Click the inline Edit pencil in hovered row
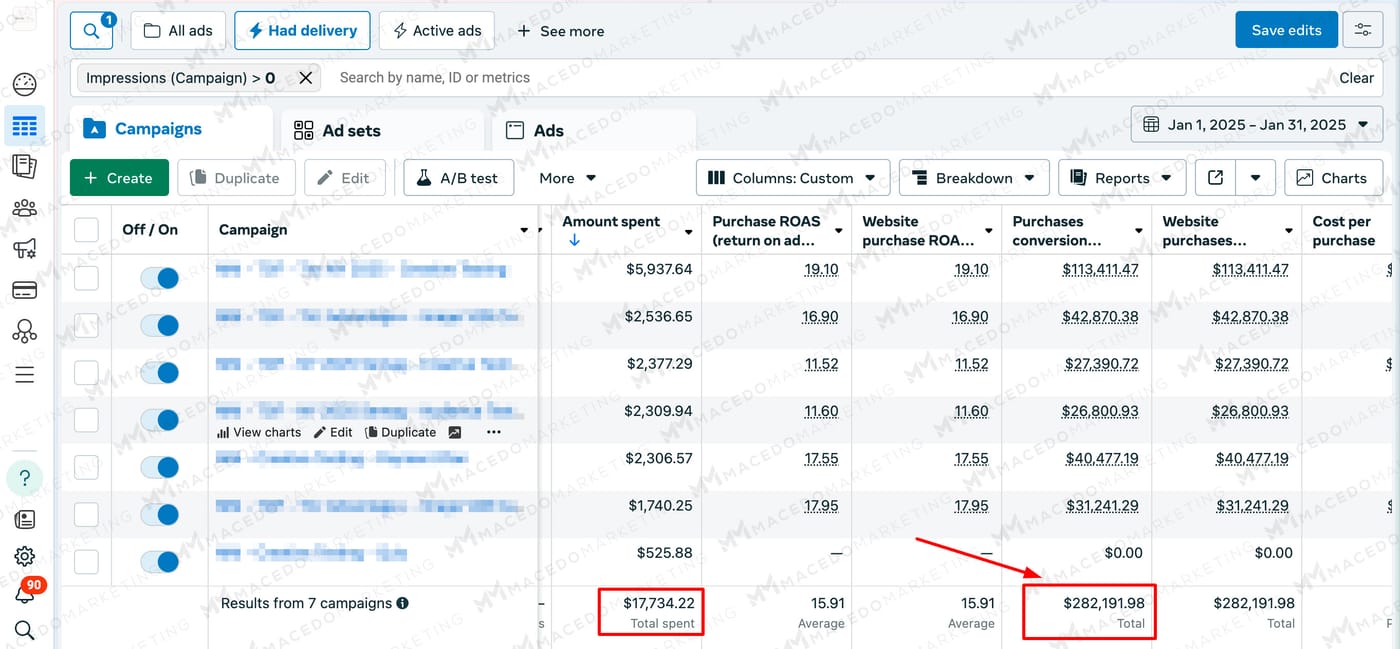1400x649 pixels. point(333,432)
